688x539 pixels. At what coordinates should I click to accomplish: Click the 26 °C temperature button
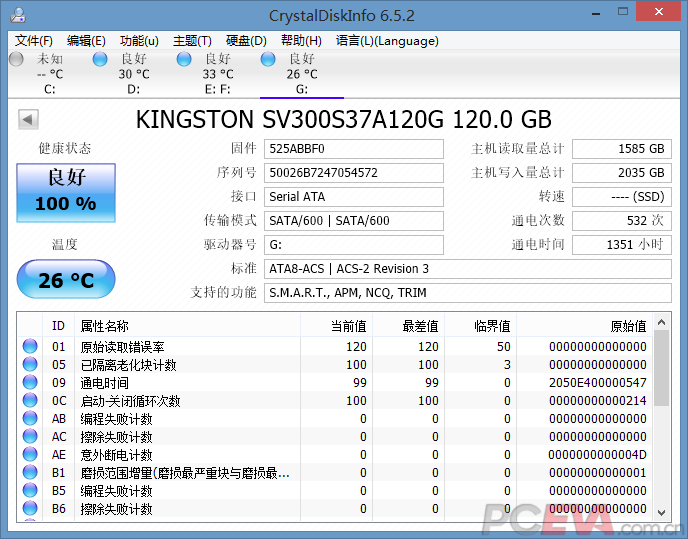(66, 279)
